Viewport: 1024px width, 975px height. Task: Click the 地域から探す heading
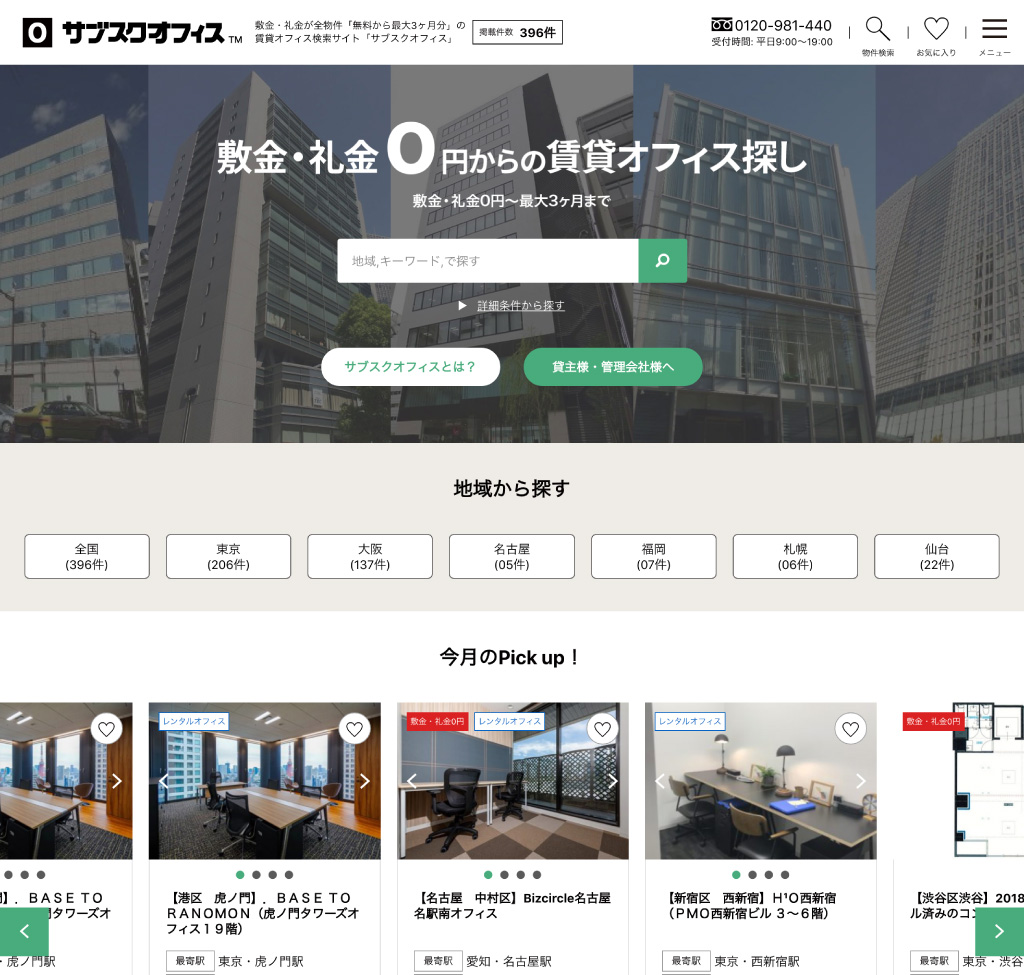(511, 488)
